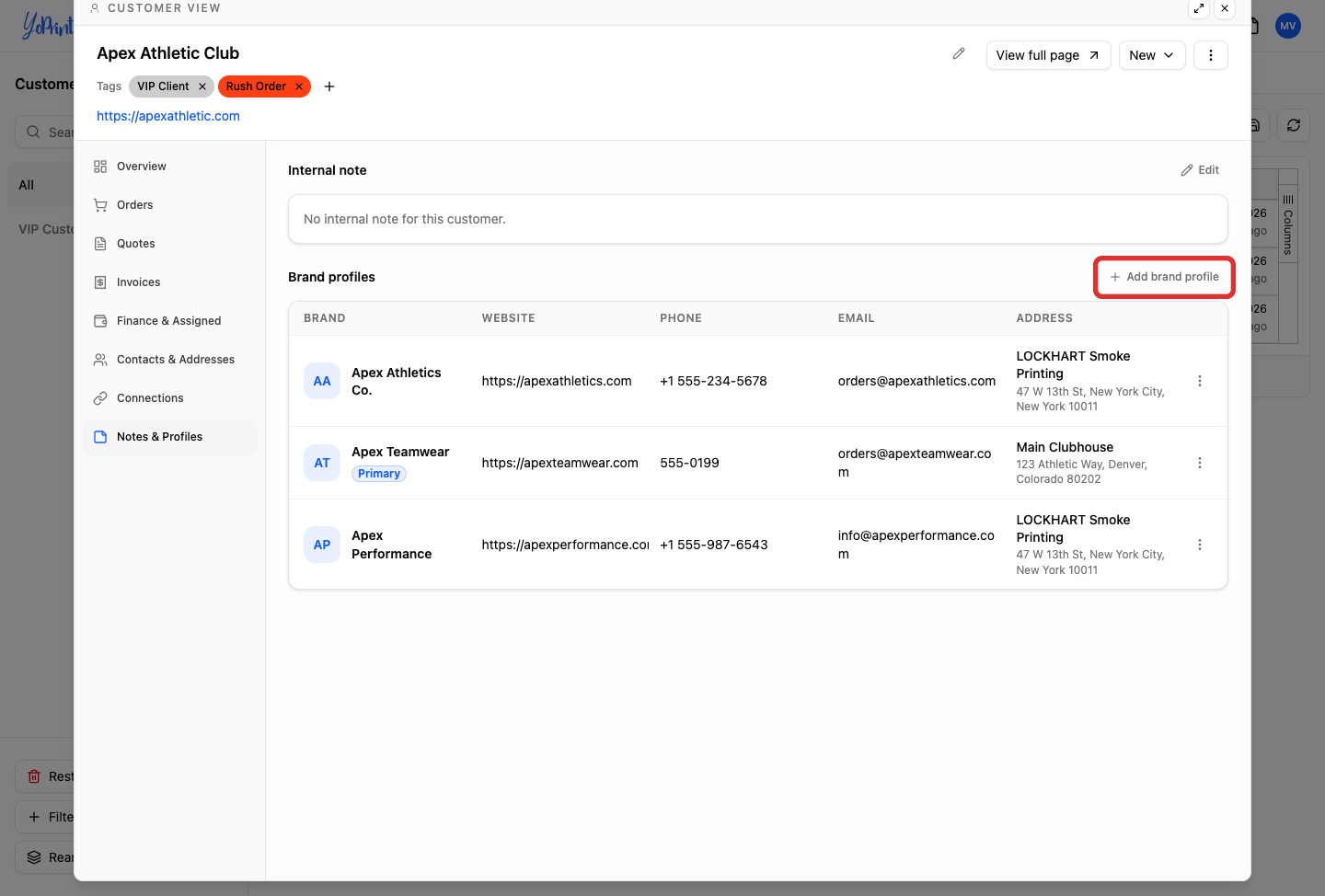Open the Finance & Assigned section

click(x=170, y=321)
